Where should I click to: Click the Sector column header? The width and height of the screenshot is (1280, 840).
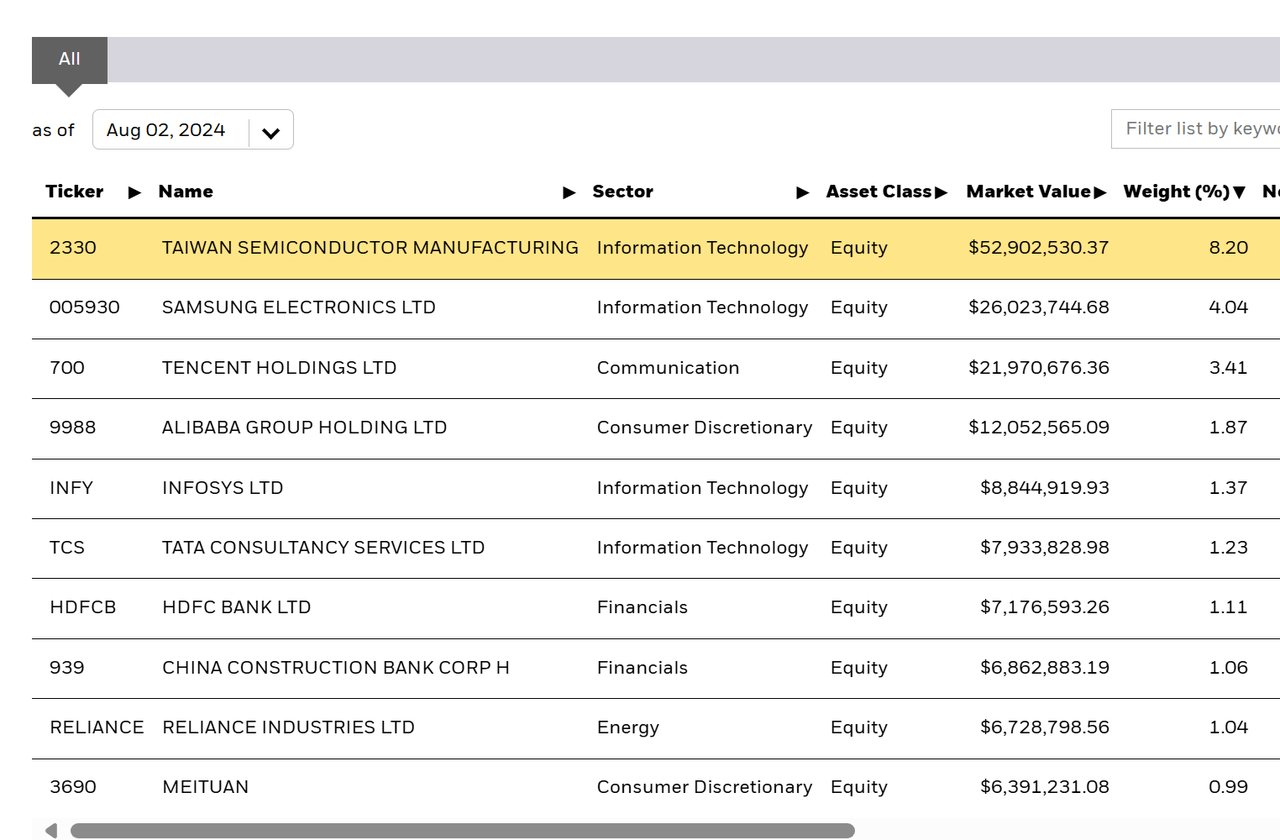tap(623, 191)
